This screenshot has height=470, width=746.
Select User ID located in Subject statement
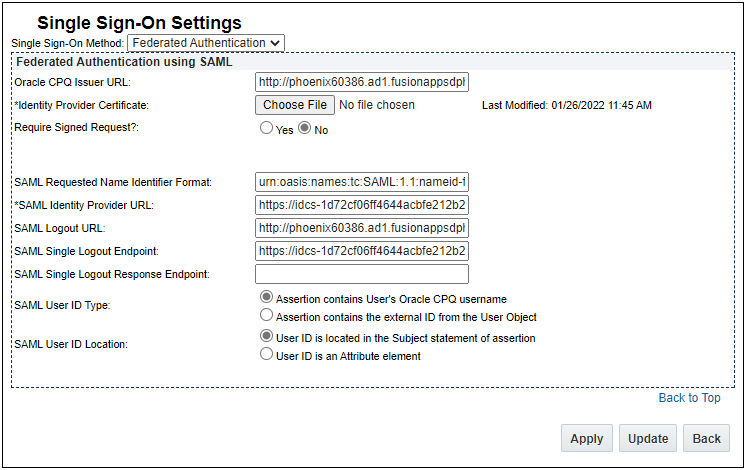[266, 337]
